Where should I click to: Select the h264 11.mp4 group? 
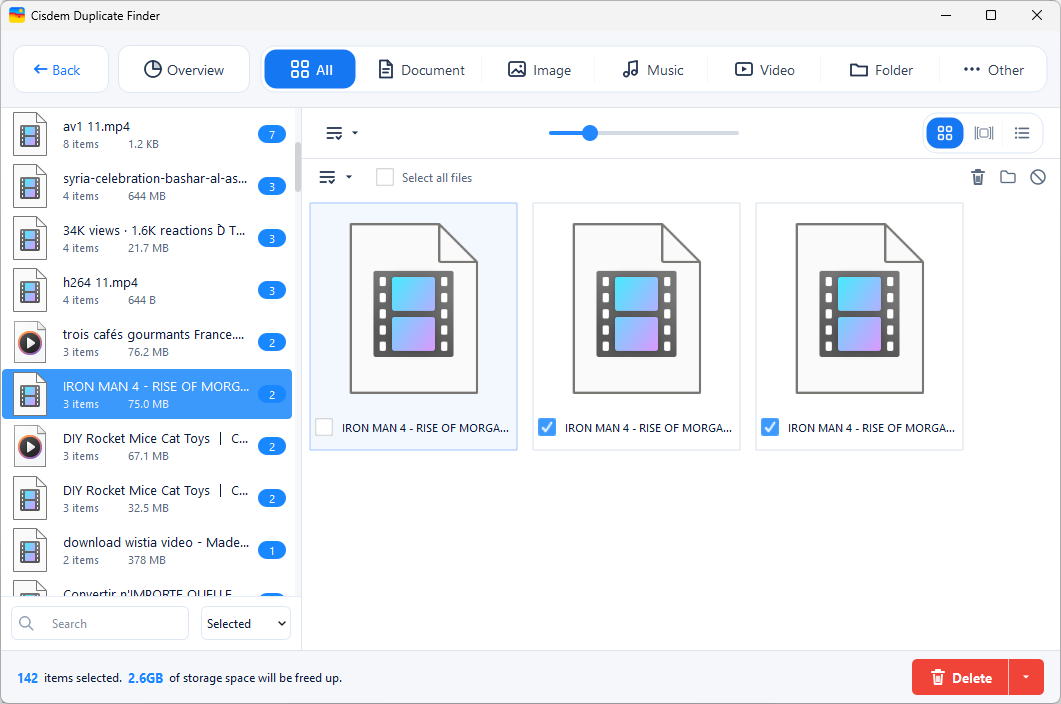tap(148, 290)
